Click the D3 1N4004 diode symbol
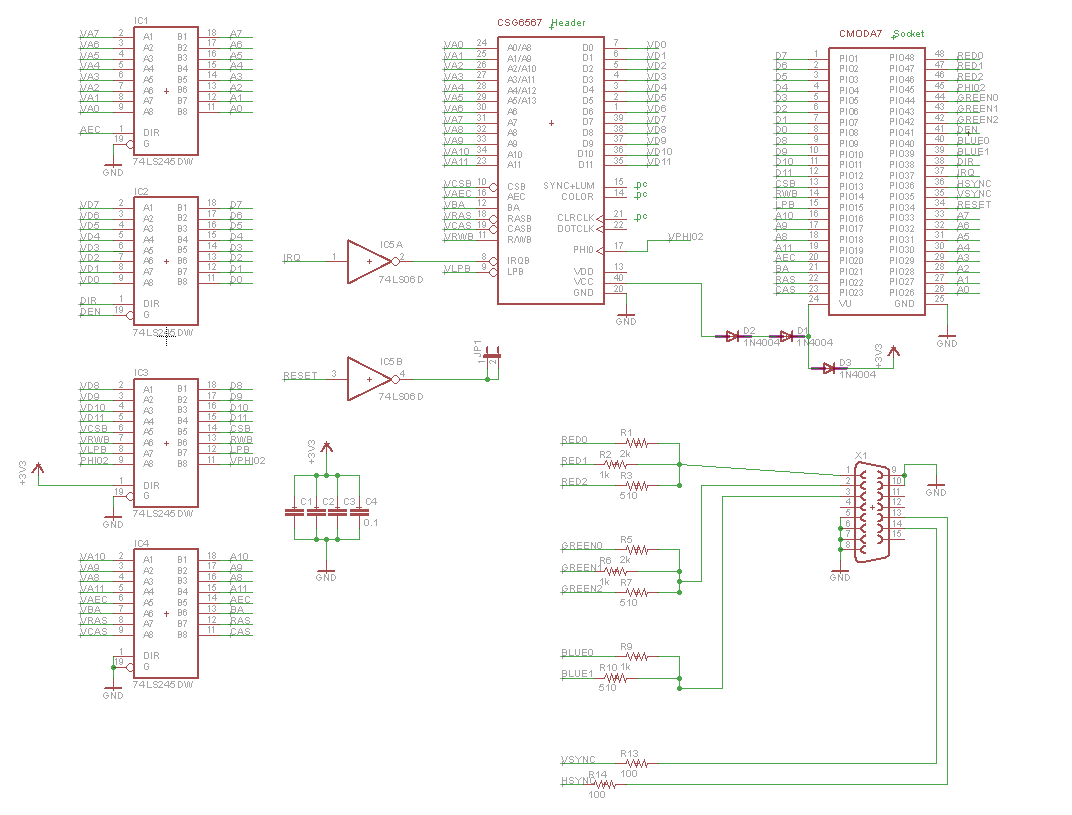This screenshot has height=815, width=1072. pyautogui.click(x=829, y=368)
